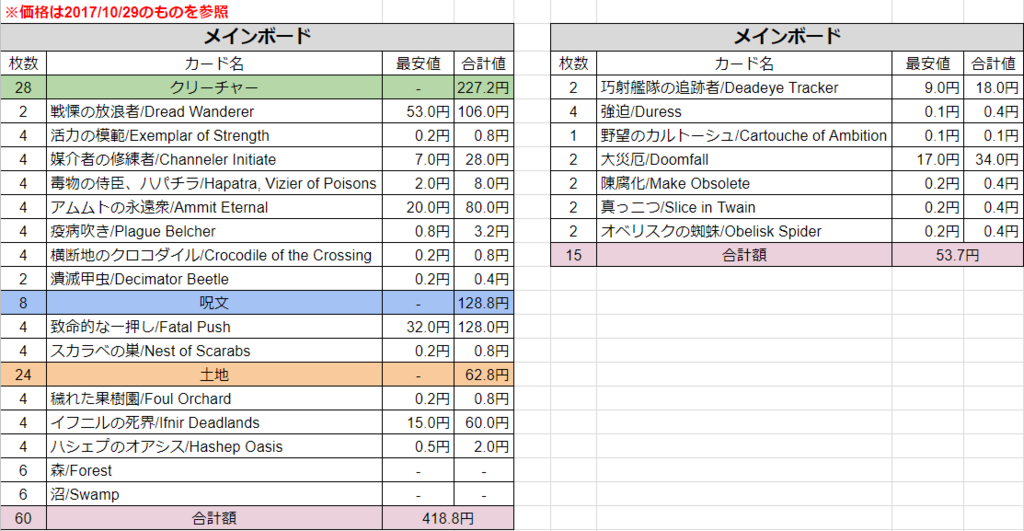This screenshot has height=531, width=1024.
Task: Select the '227.2円' creature total cell
Action: [x=484, y=88]
